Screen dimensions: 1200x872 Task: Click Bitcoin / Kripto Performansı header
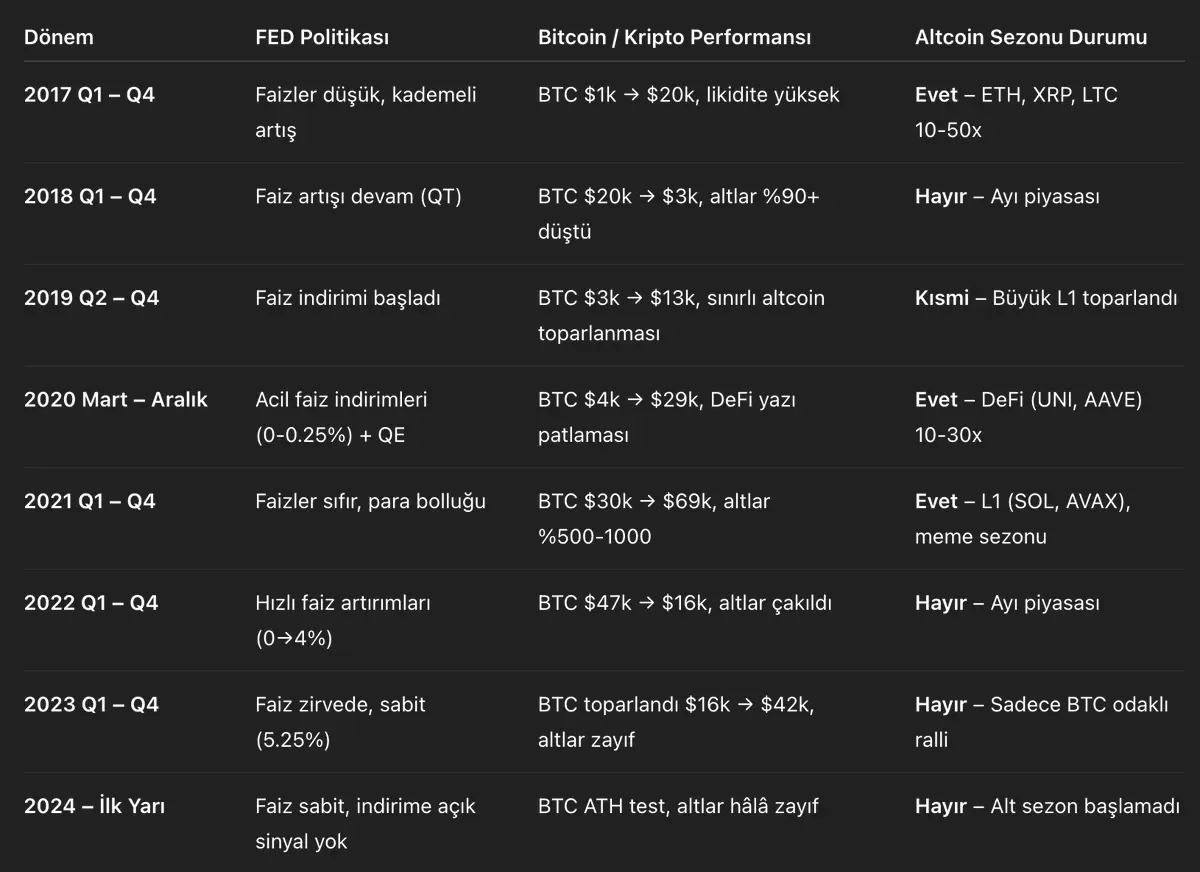(x=674, y=37)
